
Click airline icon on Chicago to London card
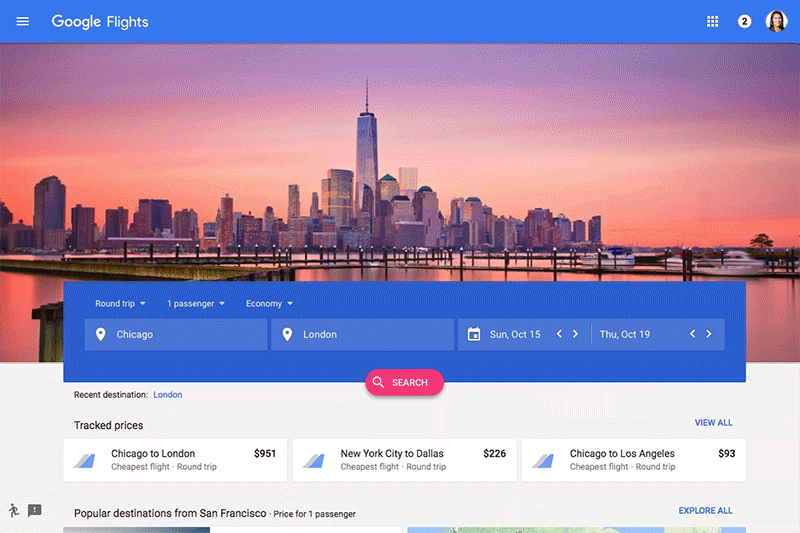point(85,461)
